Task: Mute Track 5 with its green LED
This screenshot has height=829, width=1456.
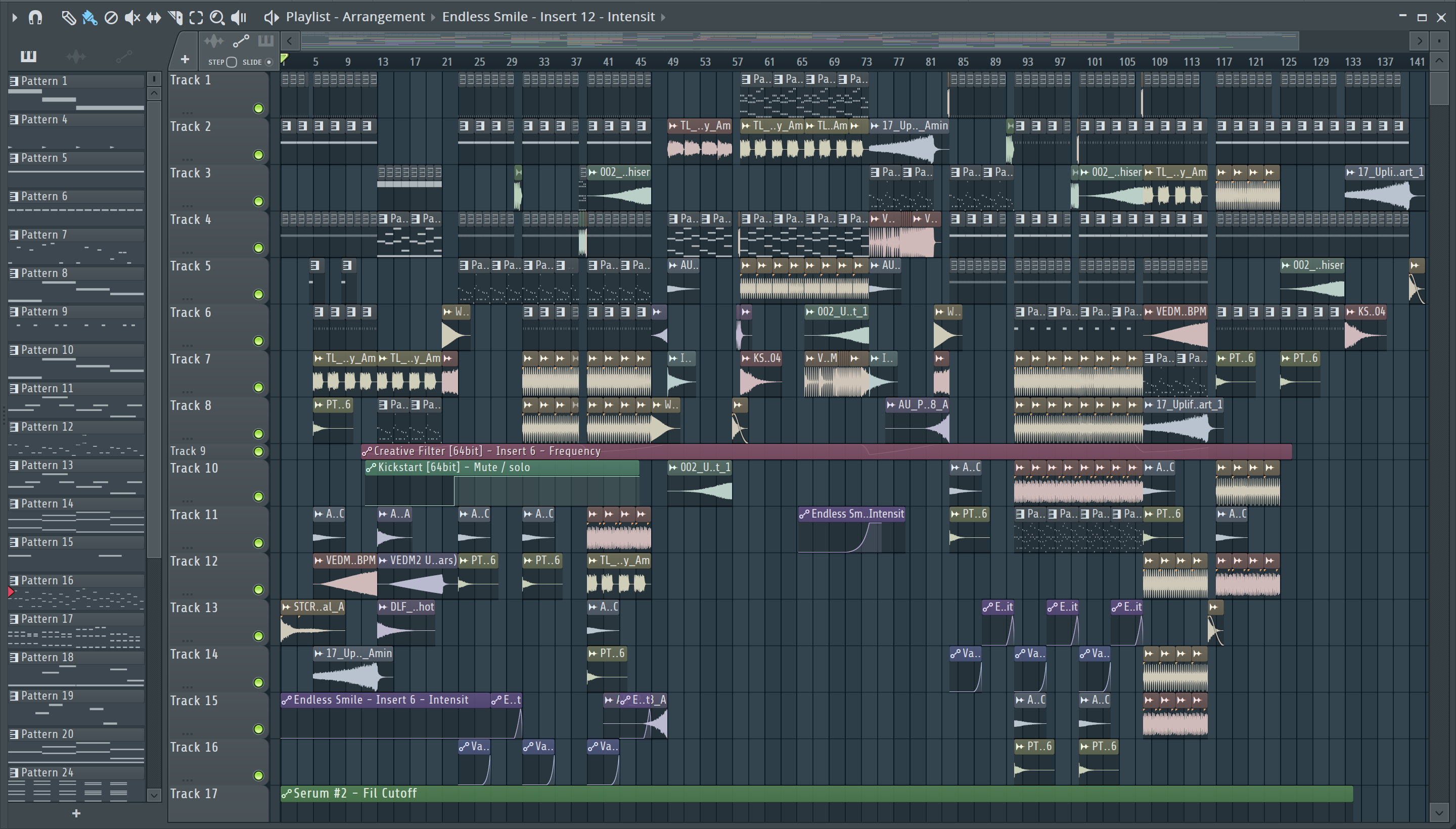Action: pos(258,294)
